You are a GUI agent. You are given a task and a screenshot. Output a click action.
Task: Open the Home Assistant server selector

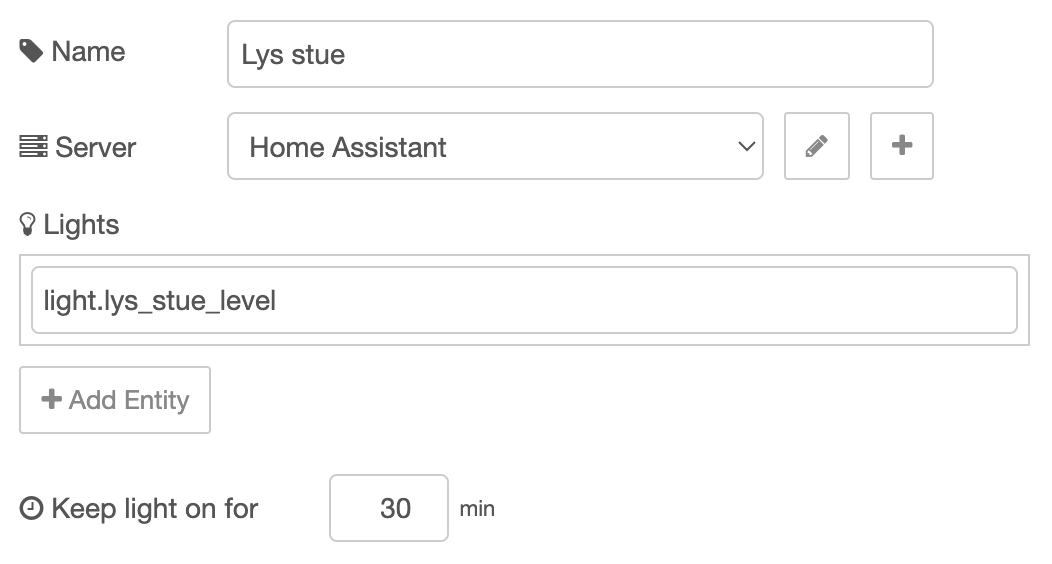pos(480,147)
